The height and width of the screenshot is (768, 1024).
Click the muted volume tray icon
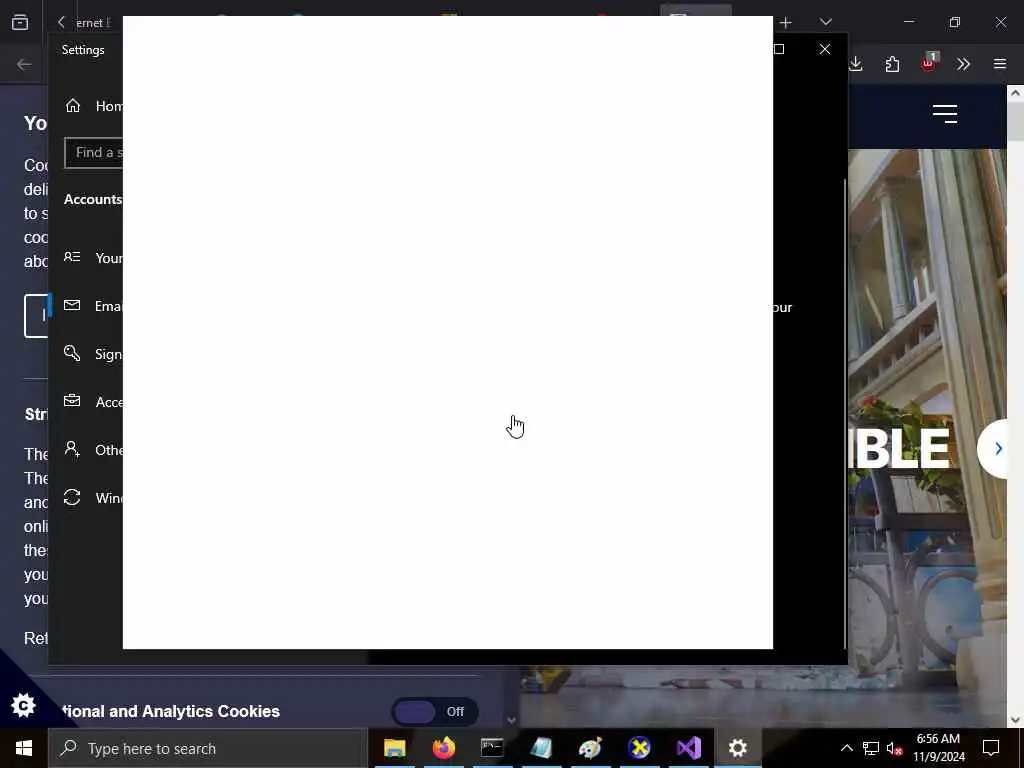895,749
